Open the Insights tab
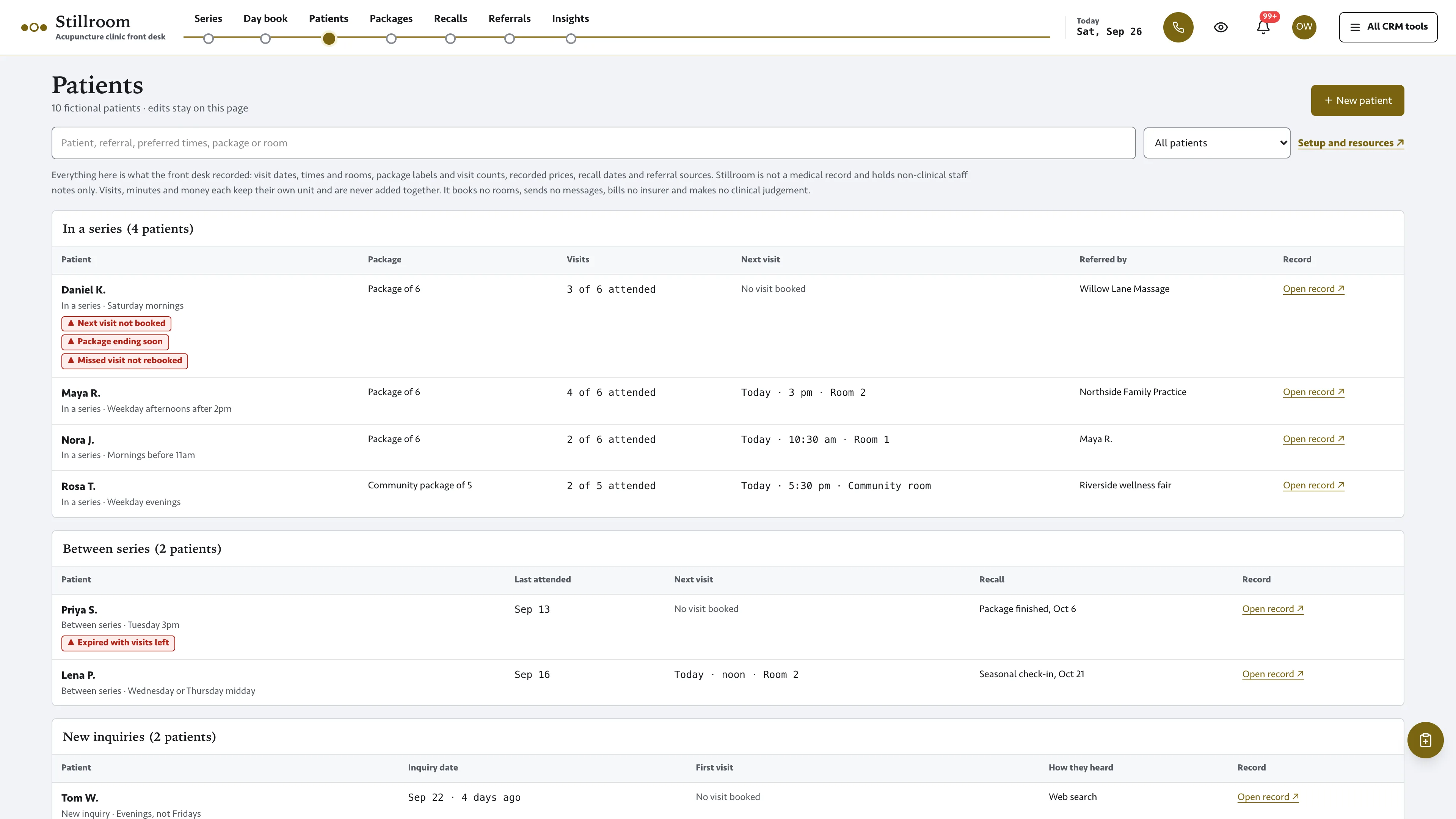The image size is (1456, 819). (x=570, y=19)
